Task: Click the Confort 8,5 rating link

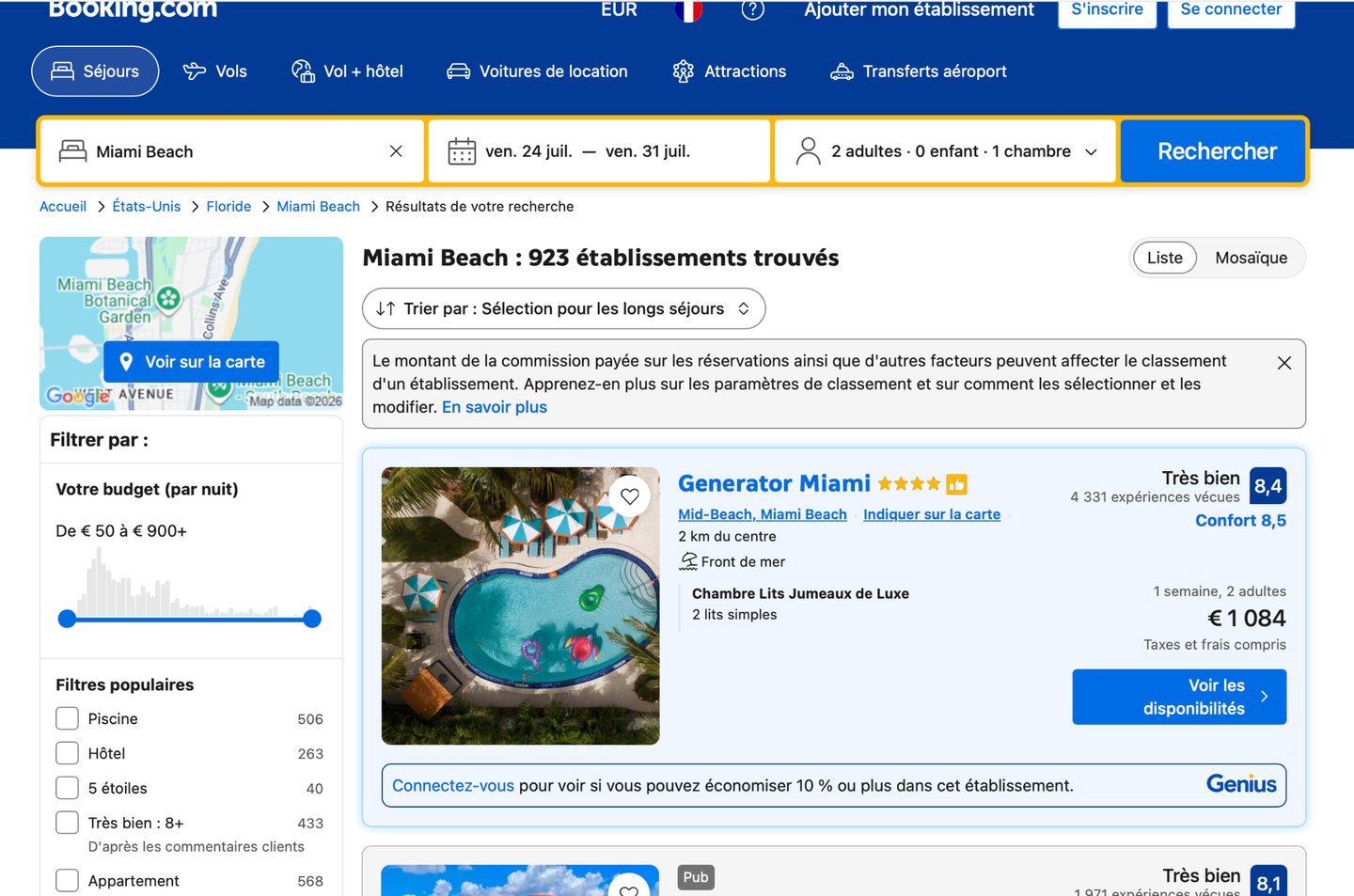Action: click(x=1240, y=521)
